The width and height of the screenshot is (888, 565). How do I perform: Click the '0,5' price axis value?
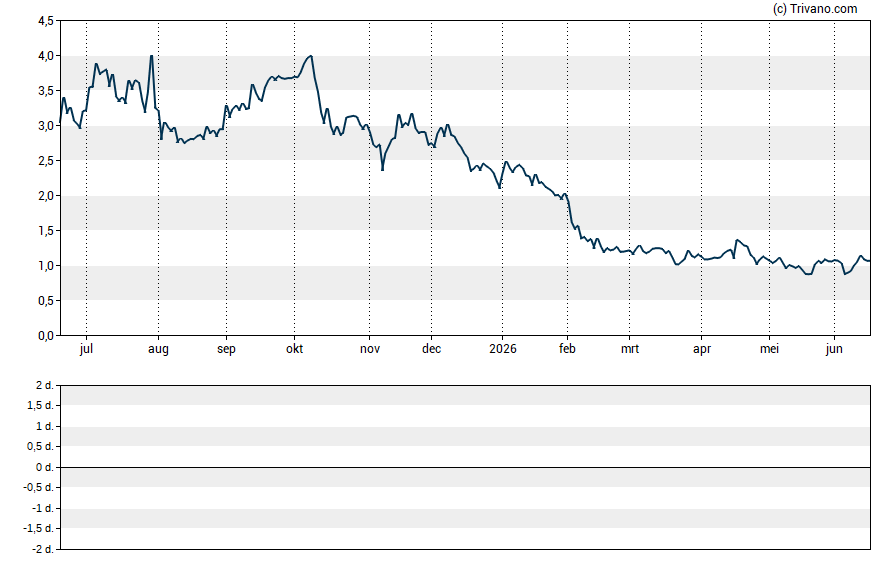coord(46,301)
